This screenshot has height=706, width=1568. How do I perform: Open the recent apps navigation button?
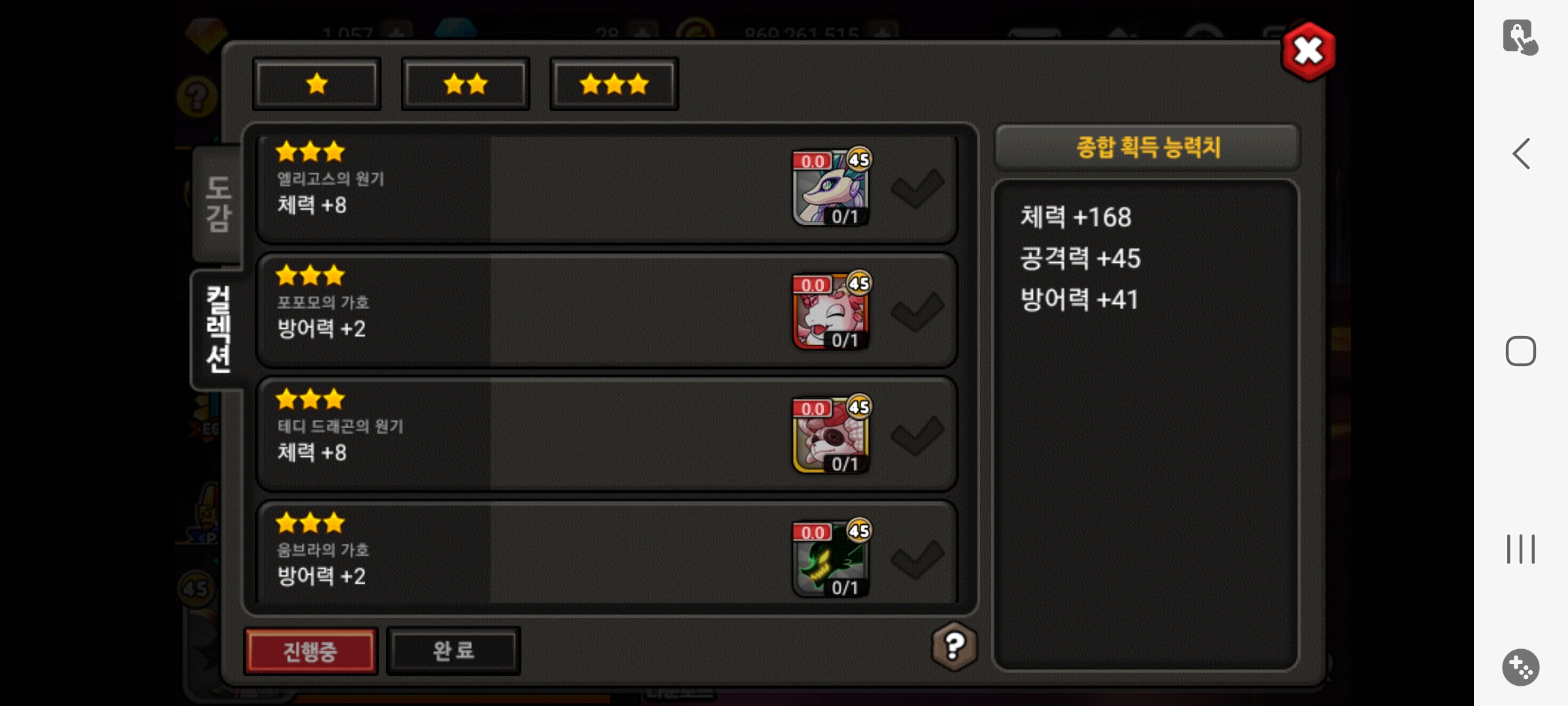pos(1521,549)
